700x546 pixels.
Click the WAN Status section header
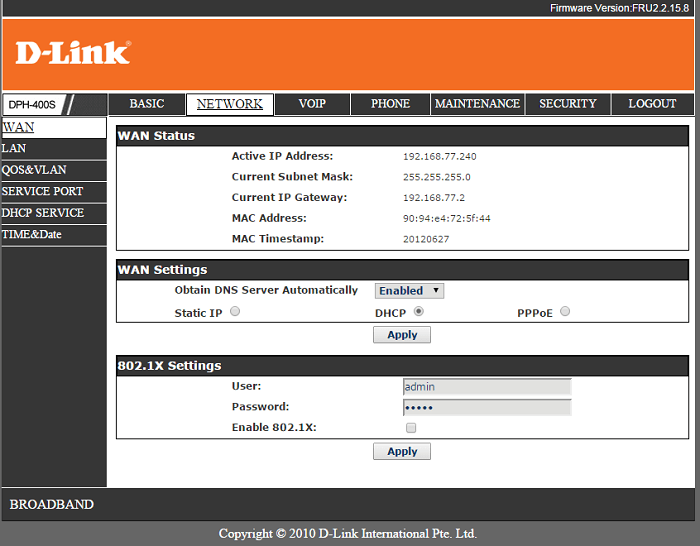pyautogui.click(x=402, y=136)
